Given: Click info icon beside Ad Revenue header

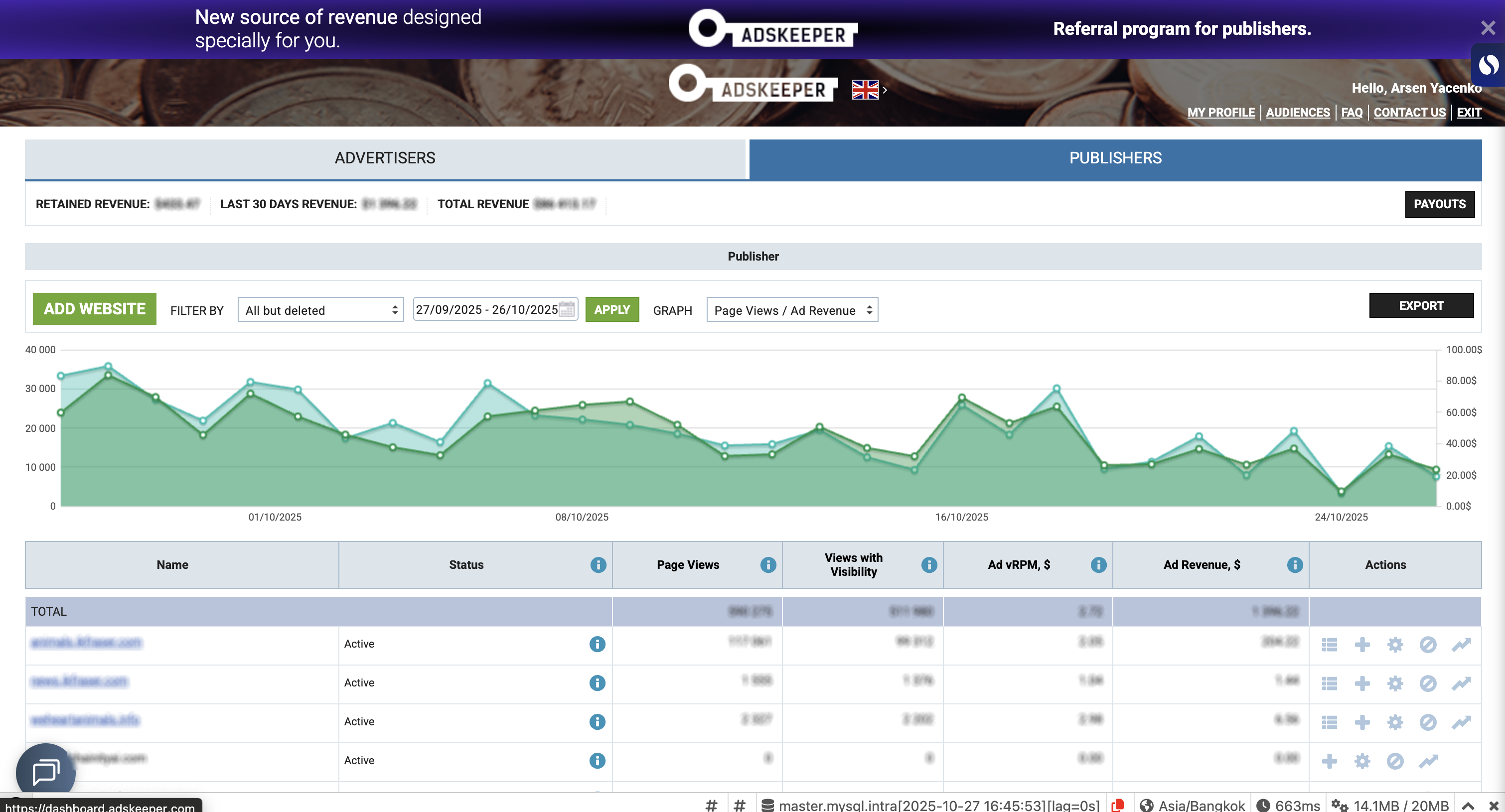Looking at the screenshot, I should (1295, 564).
